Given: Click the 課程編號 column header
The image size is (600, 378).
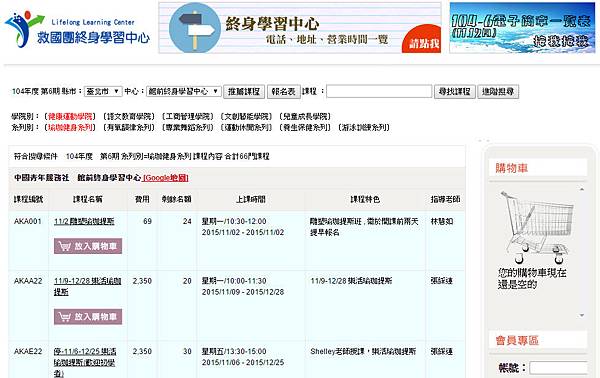Looking at the screenshot, I should tap(29, 199).
